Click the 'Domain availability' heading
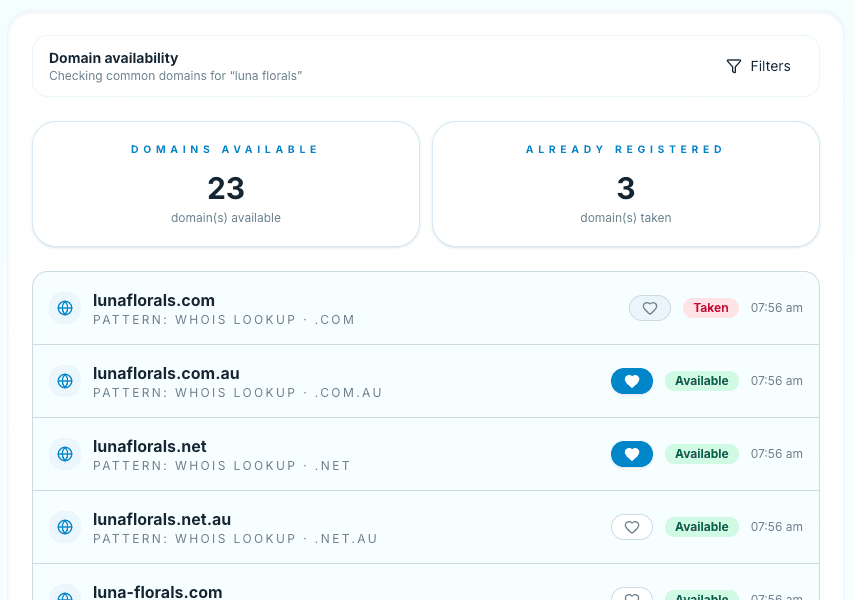Viewport: 854px width, 600px height. [x=113, y=58]
